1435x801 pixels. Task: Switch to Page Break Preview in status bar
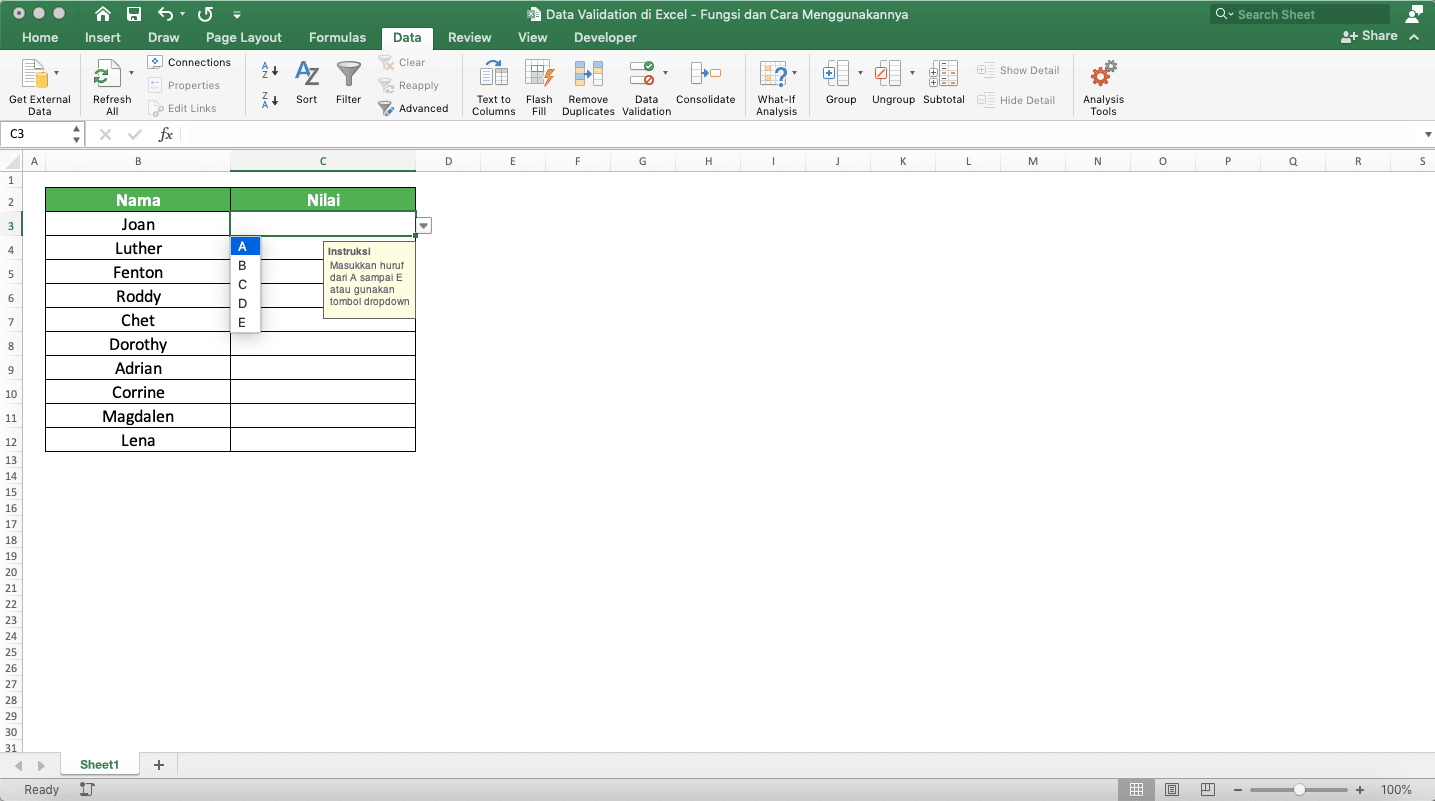point(1208,790)
